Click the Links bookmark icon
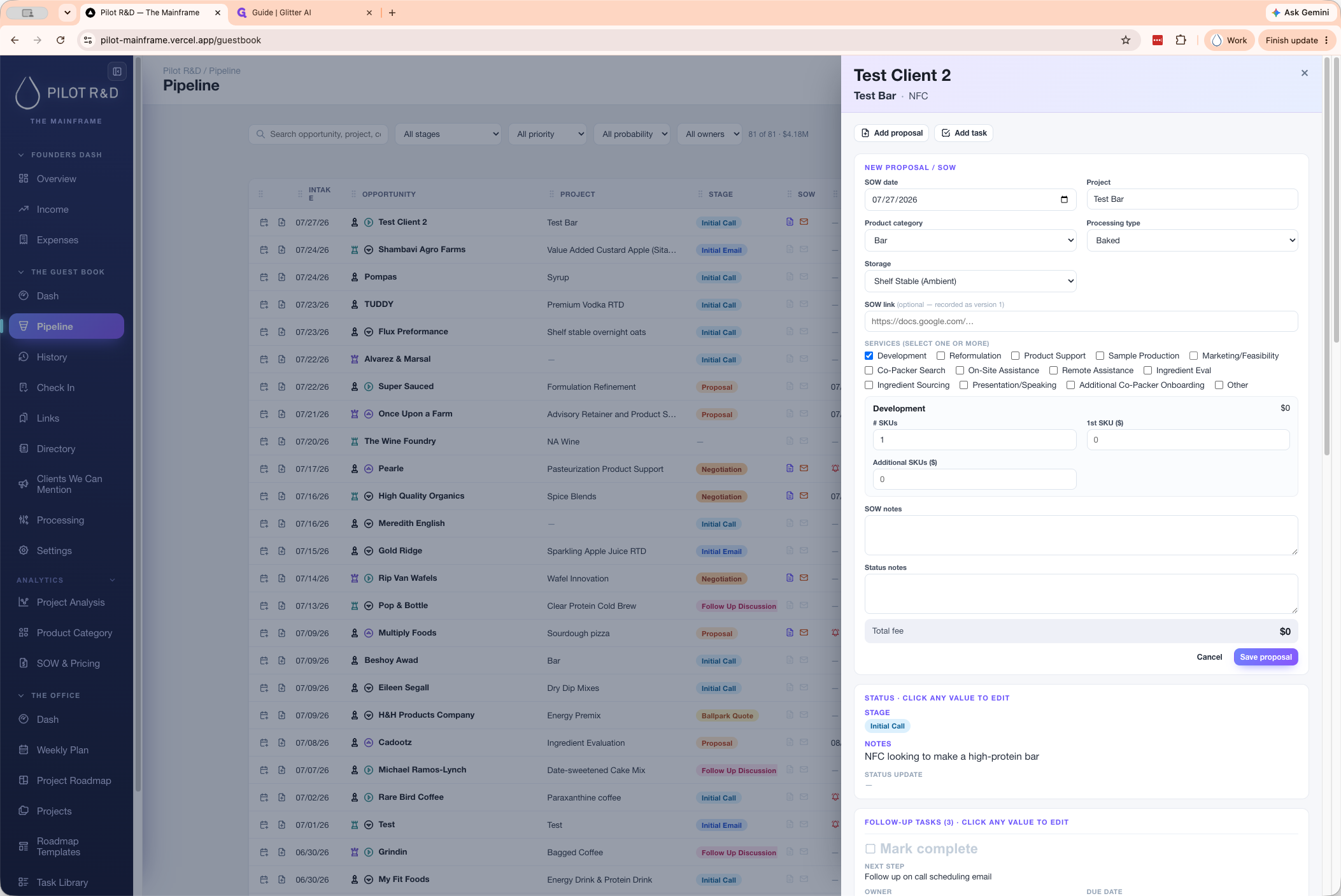 [x=24, y=418]
